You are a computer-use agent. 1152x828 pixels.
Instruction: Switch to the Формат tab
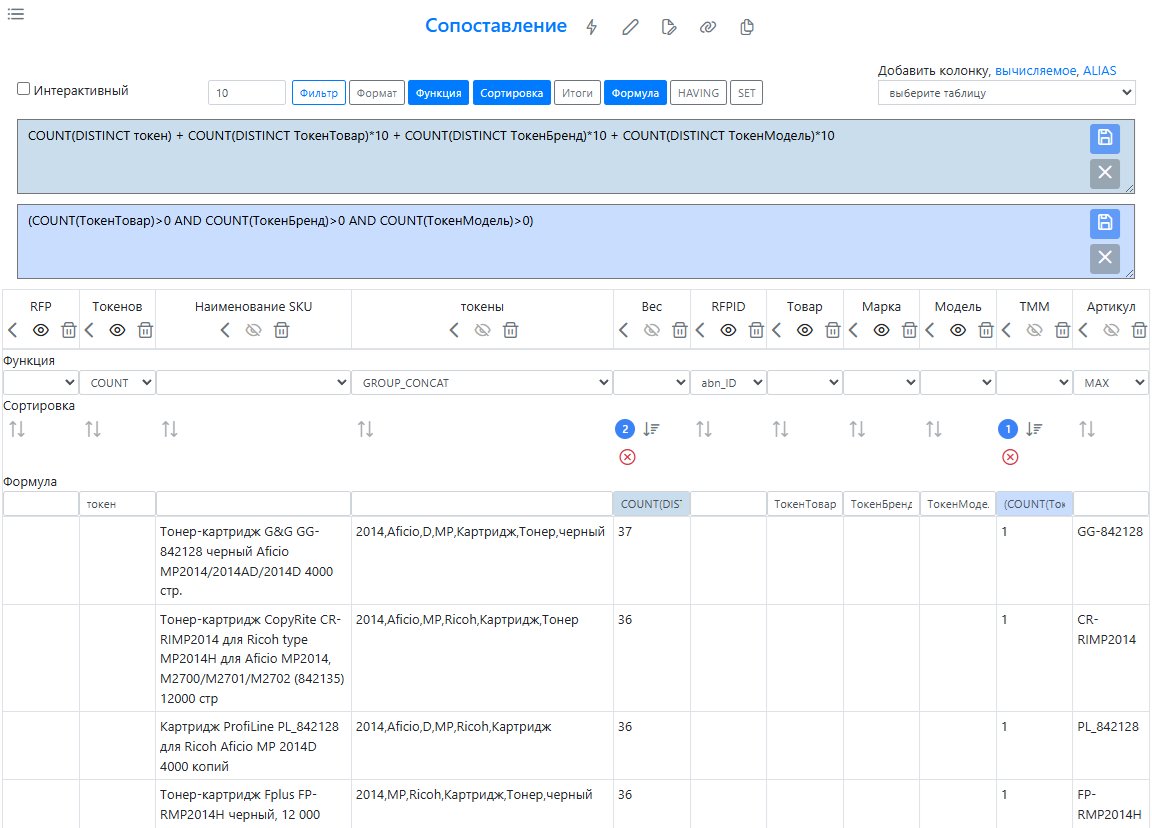pos(377,93)
